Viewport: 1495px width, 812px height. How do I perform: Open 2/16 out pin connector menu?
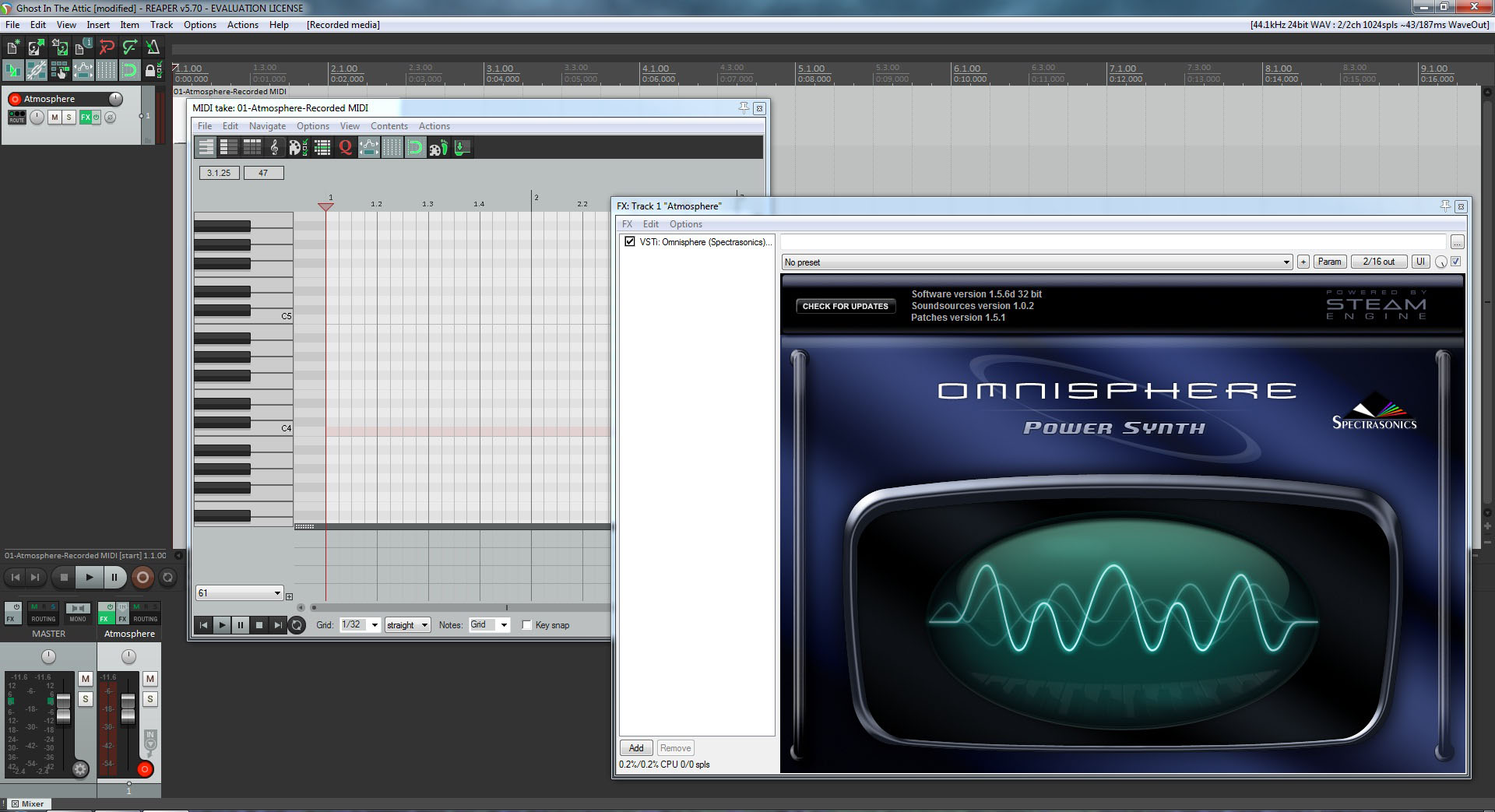tap(1379, 262)
